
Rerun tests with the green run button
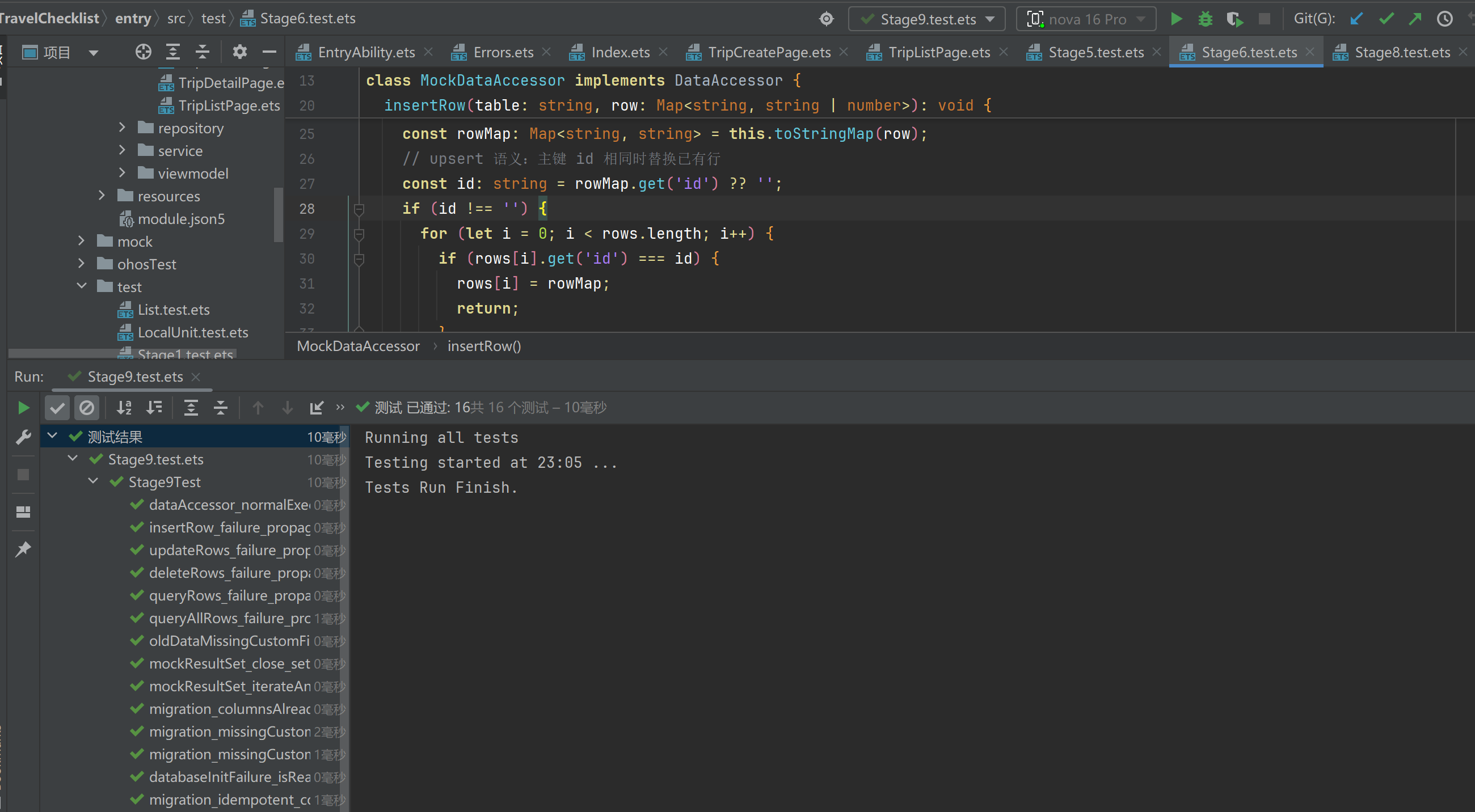tap(23, 408)
